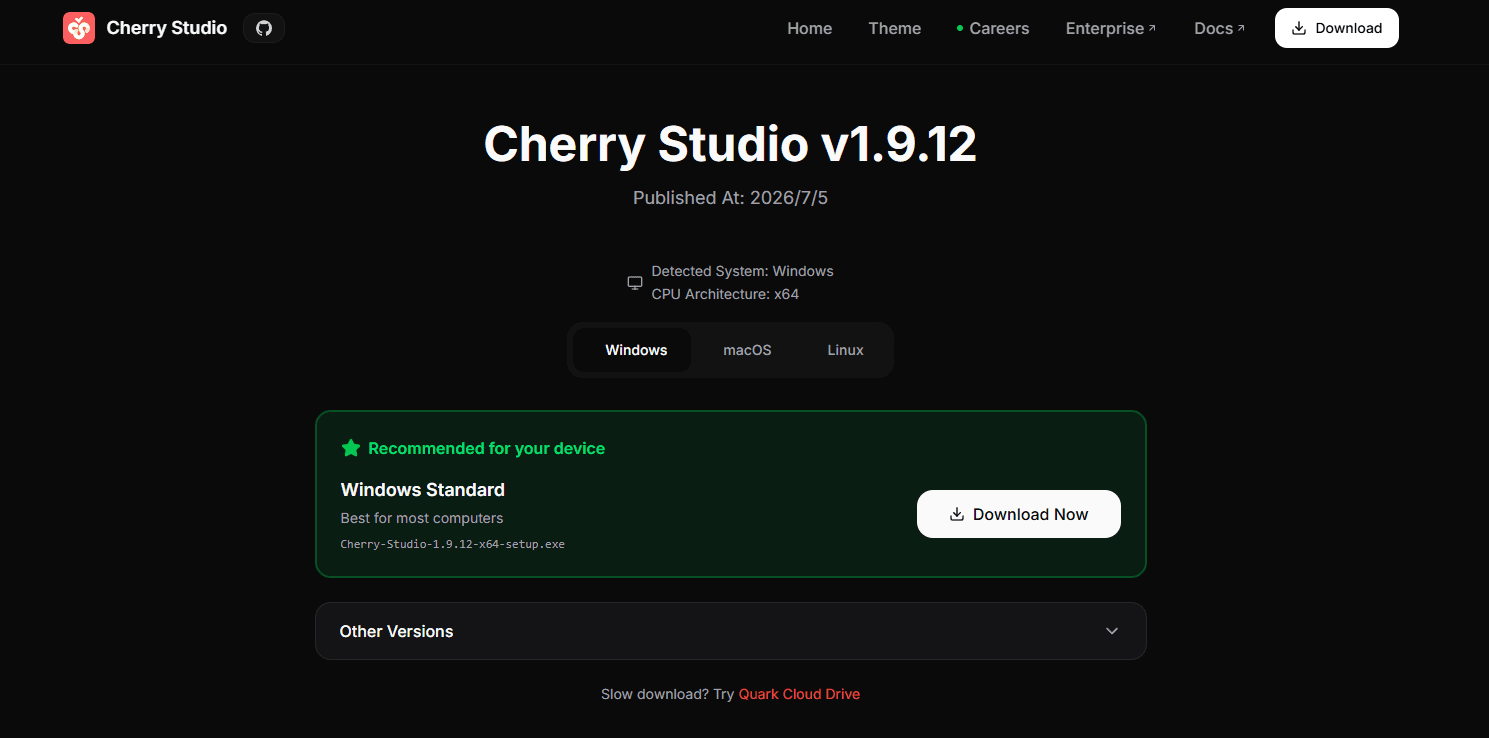This screenshot has width=1489, height=738.
Task: Click the Recommended for your device label
Action: click(x=486, y=448)
